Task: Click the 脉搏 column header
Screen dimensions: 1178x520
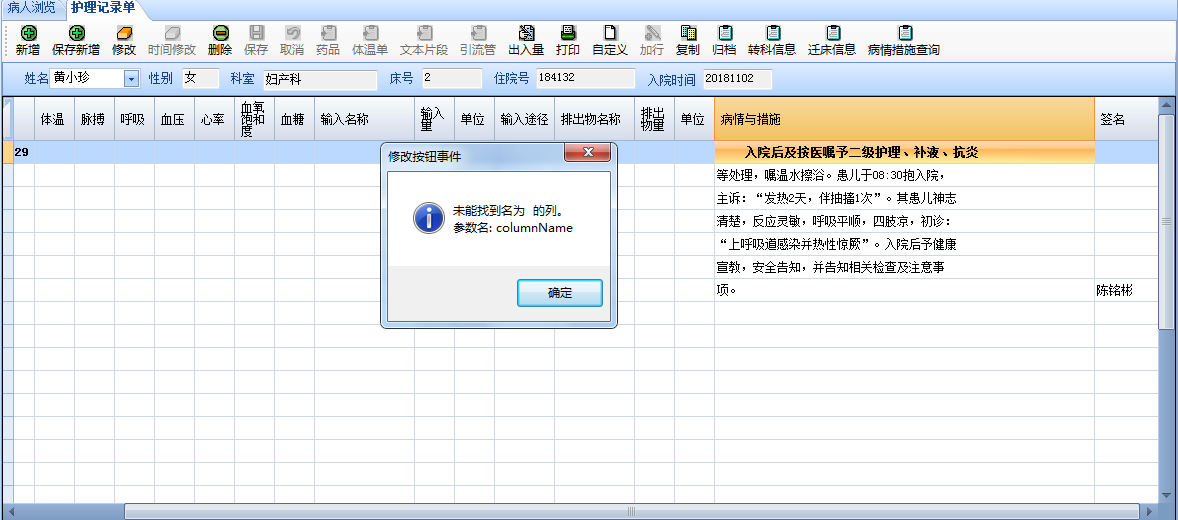Action: pos(94,119)
